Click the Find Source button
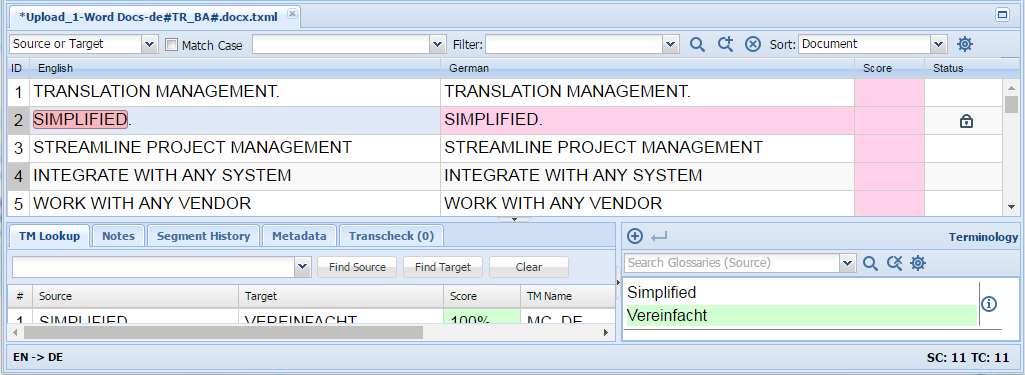 (357, 267)
